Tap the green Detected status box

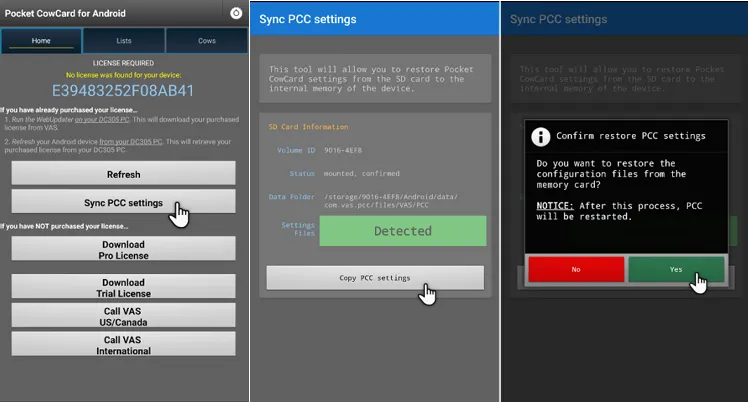403,231
